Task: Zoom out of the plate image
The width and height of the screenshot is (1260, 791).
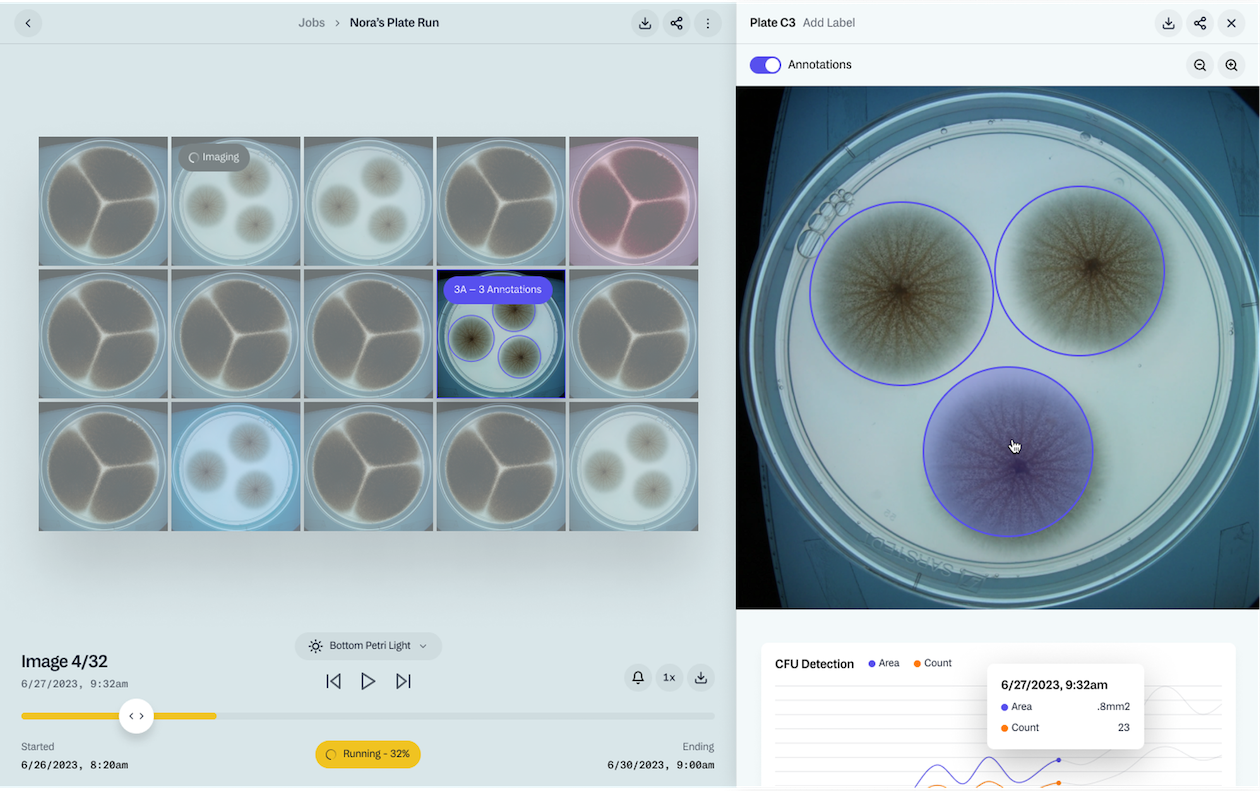Action: [x=1199, y=65]
